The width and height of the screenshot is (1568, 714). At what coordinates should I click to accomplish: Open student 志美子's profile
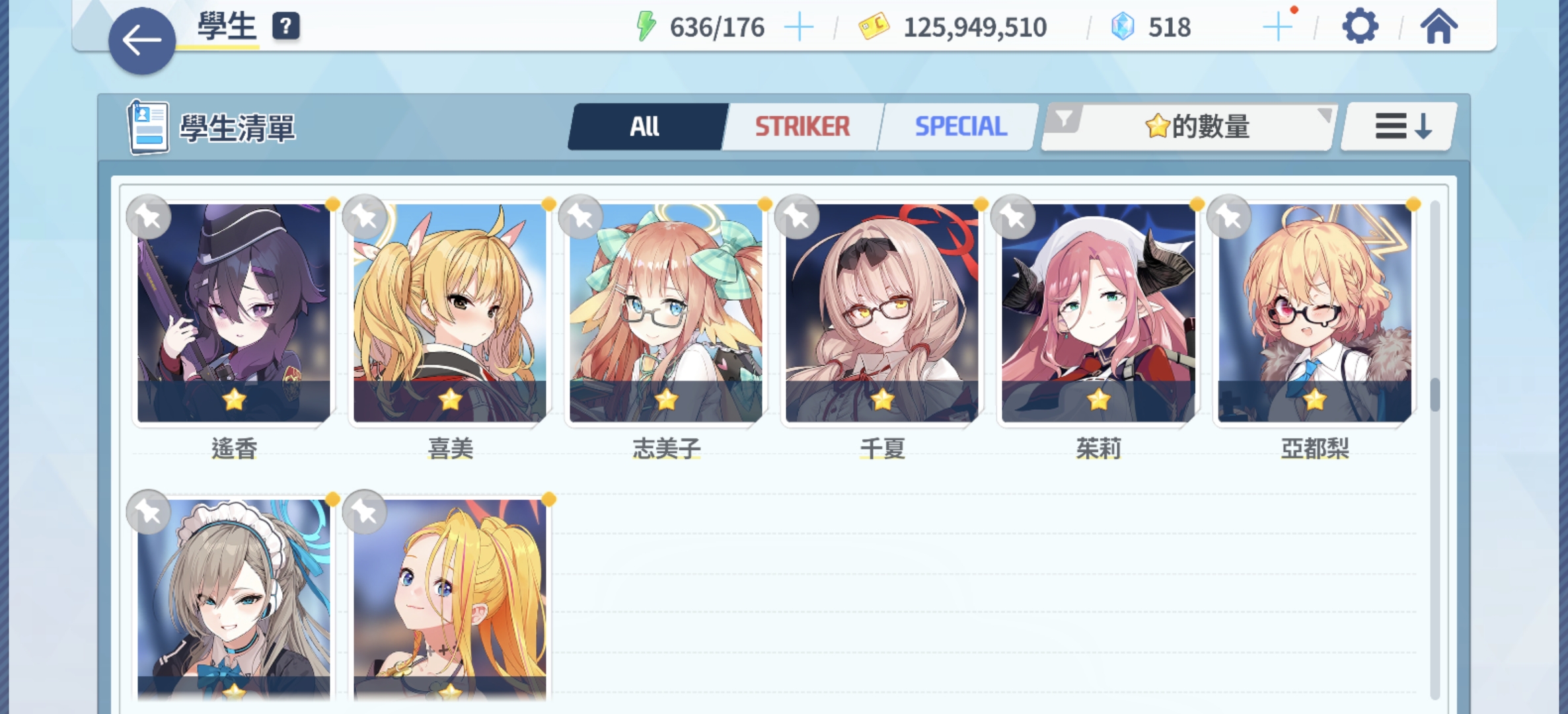coord(665,313)
